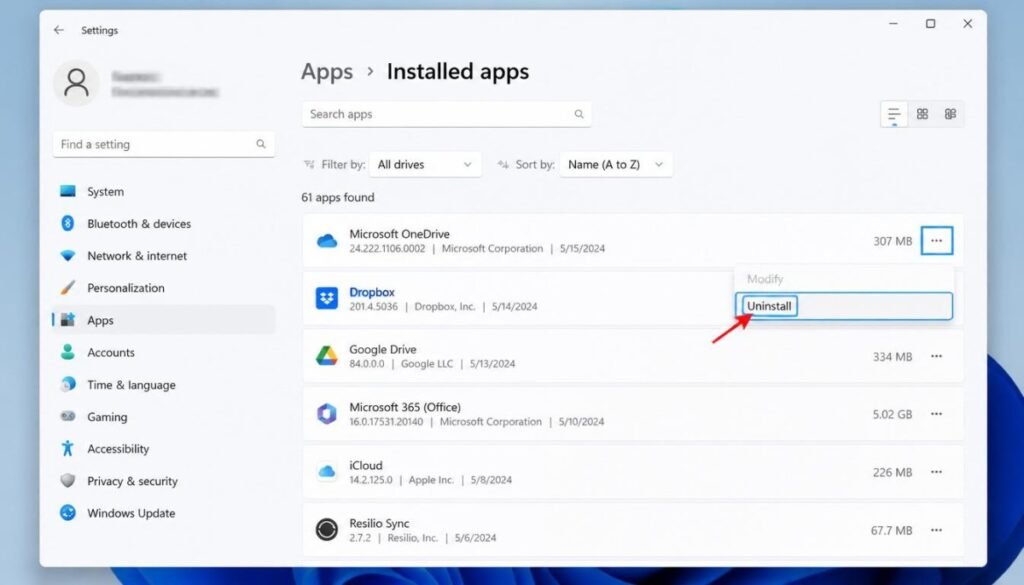1024x585 pixels.
Task: Select the iCloud app name
Action: 366,466
